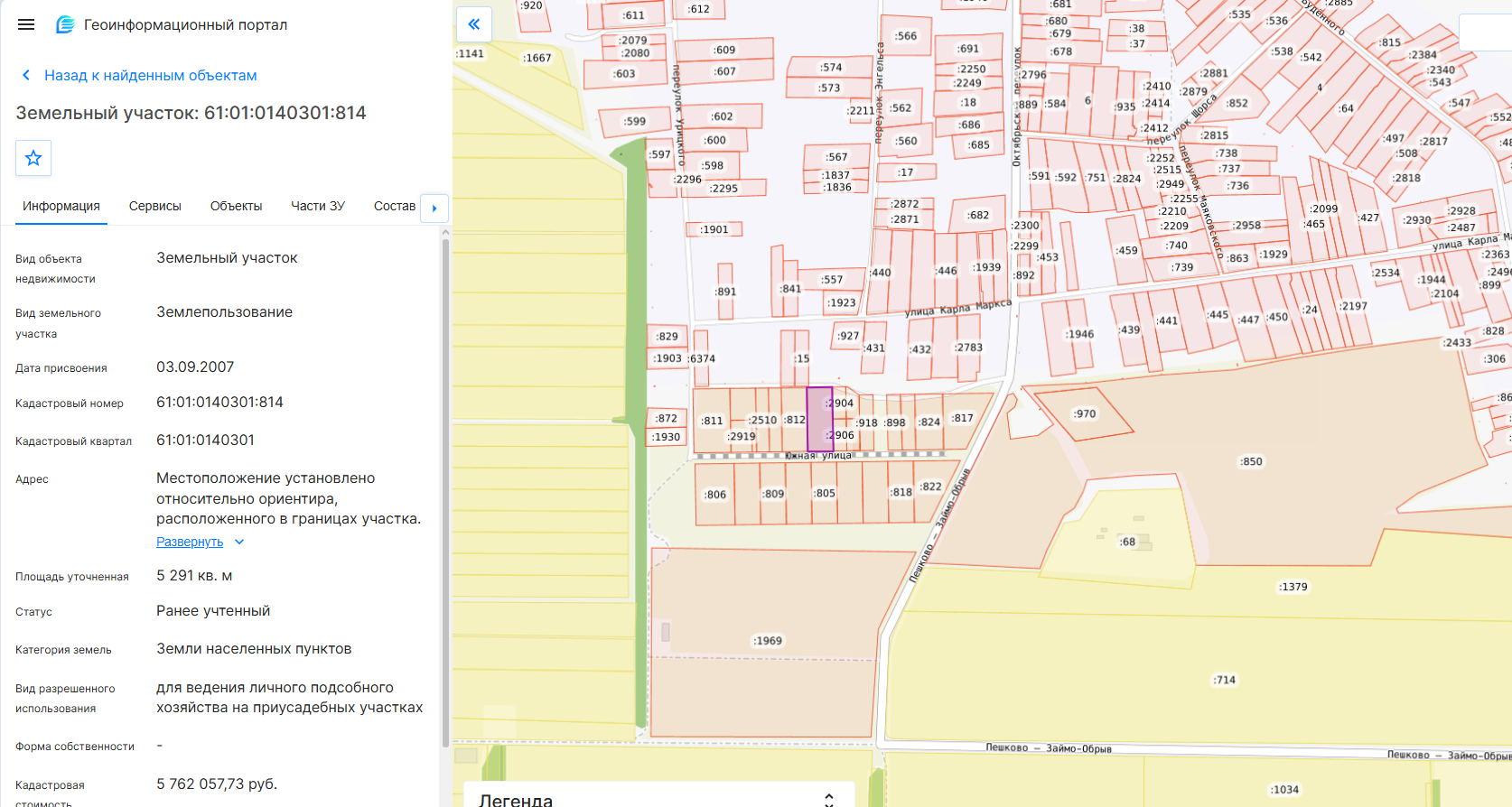The image size is (1512, 807).
Task: Select parcel :850 on the map
Action: point(1251,461)
